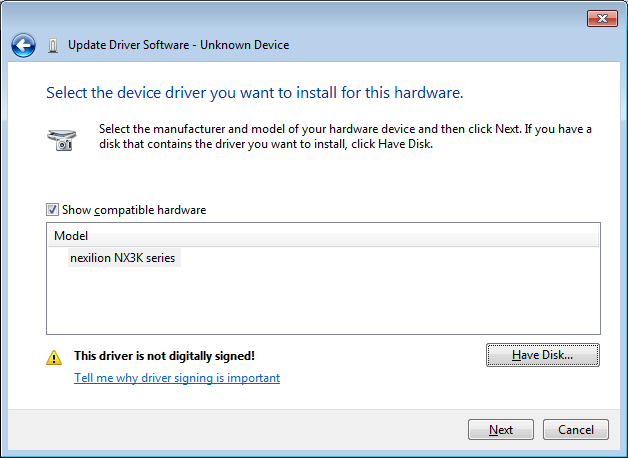Click the yellow warning triangle icon

click(x=54, y=356)
